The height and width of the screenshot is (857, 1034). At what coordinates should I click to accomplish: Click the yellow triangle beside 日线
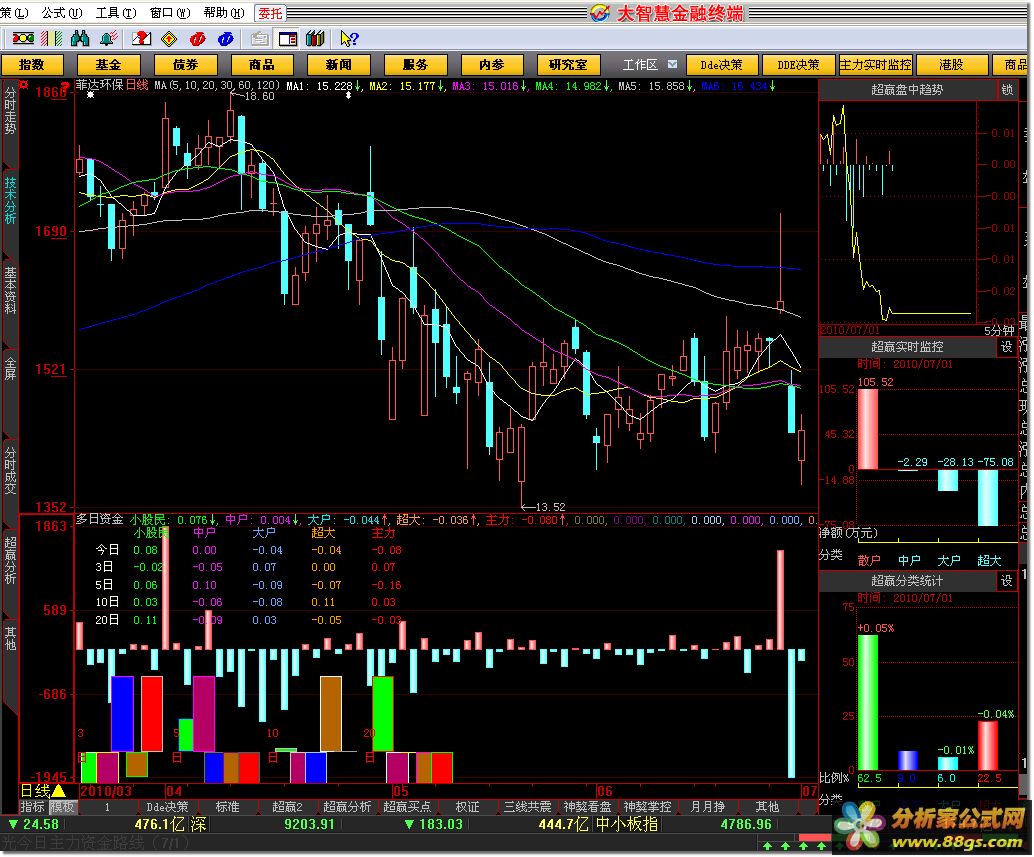(58, 790)
